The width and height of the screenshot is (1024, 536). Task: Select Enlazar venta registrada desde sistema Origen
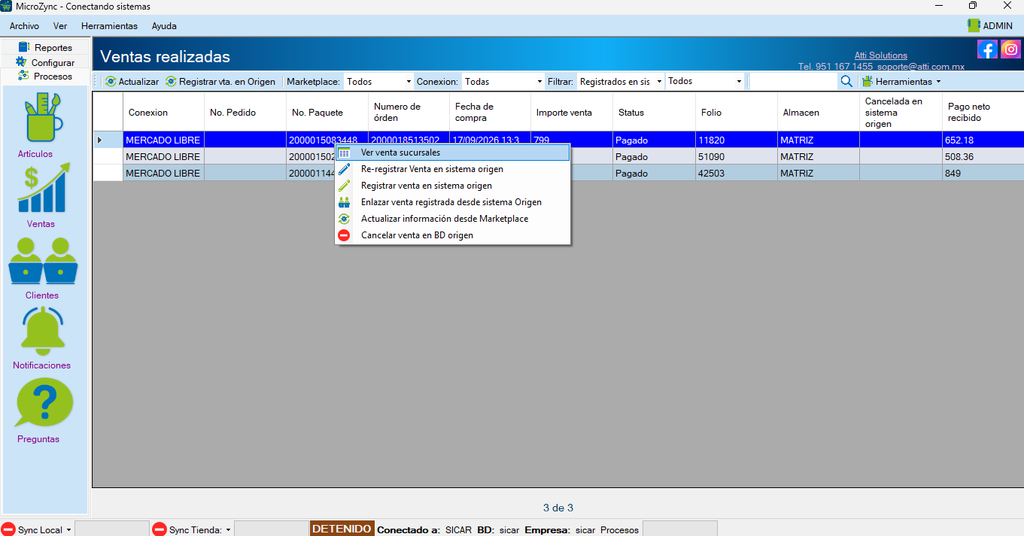click(453, 202)
